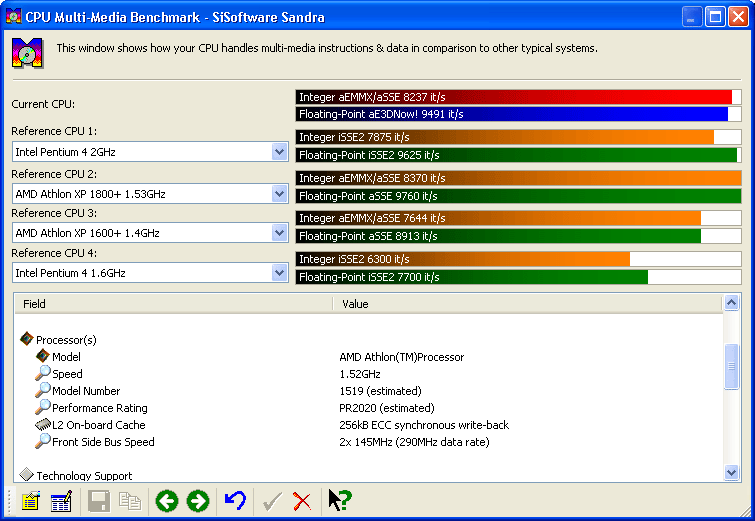The width and height of the screenshot is (755, 521).
Task: Cancel with the red X icon
Action: 302,502
